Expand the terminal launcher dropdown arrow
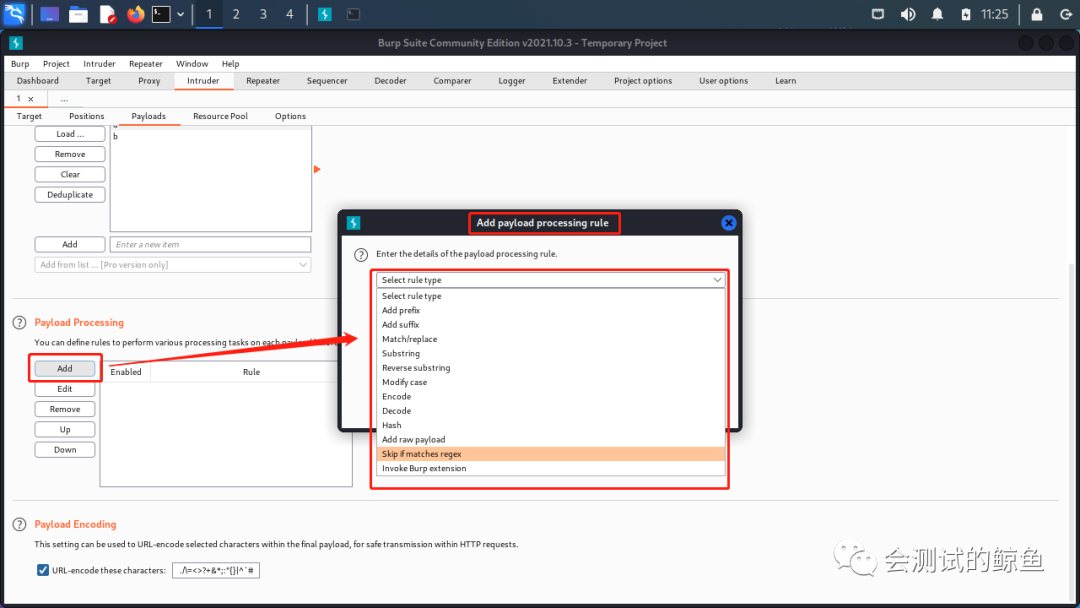This screenshot has width=1080, height=608. tap(180, 14)
